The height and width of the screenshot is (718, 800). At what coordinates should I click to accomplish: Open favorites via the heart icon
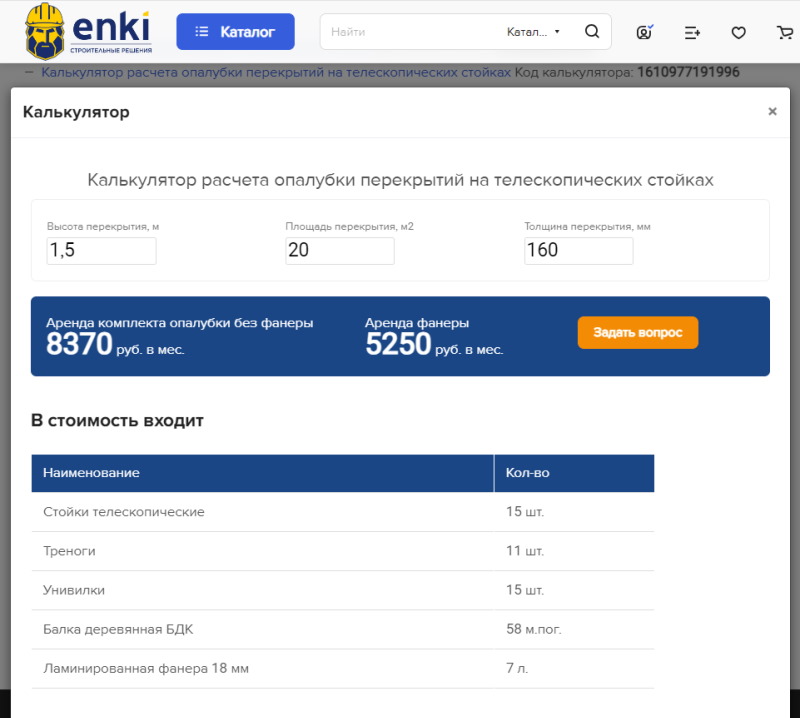point(738,32)
